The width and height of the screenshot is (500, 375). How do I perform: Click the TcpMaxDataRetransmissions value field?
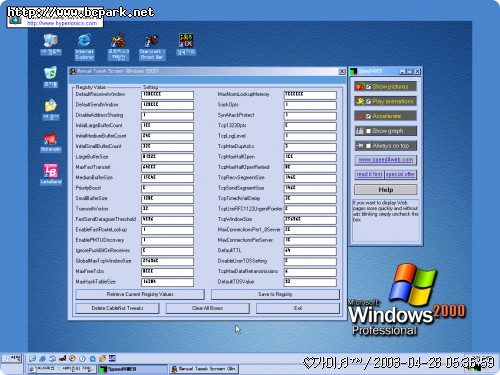pyautogui.click(x=310, y=272)
